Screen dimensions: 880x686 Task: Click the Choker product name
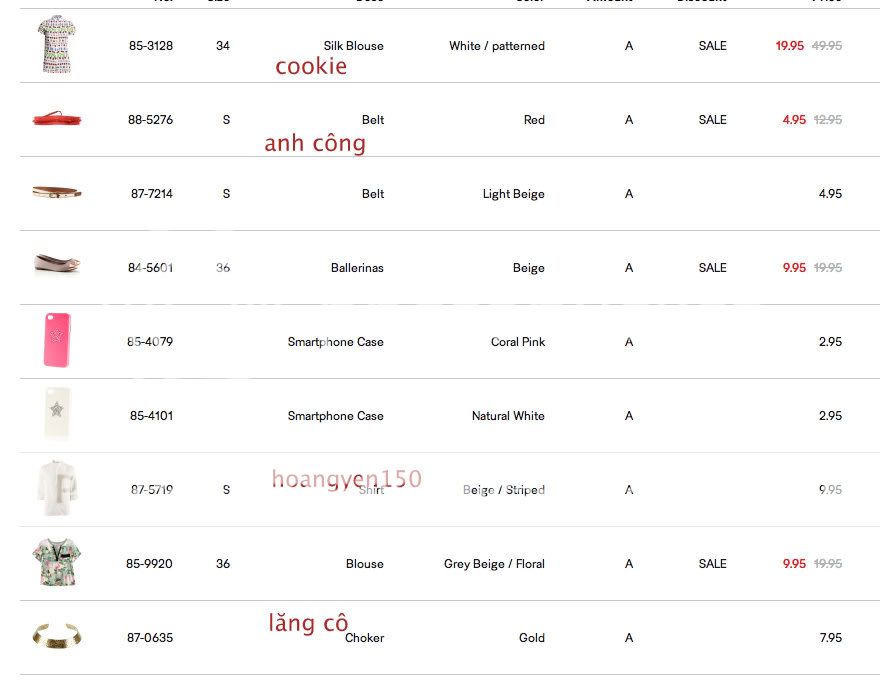point(364,638)
